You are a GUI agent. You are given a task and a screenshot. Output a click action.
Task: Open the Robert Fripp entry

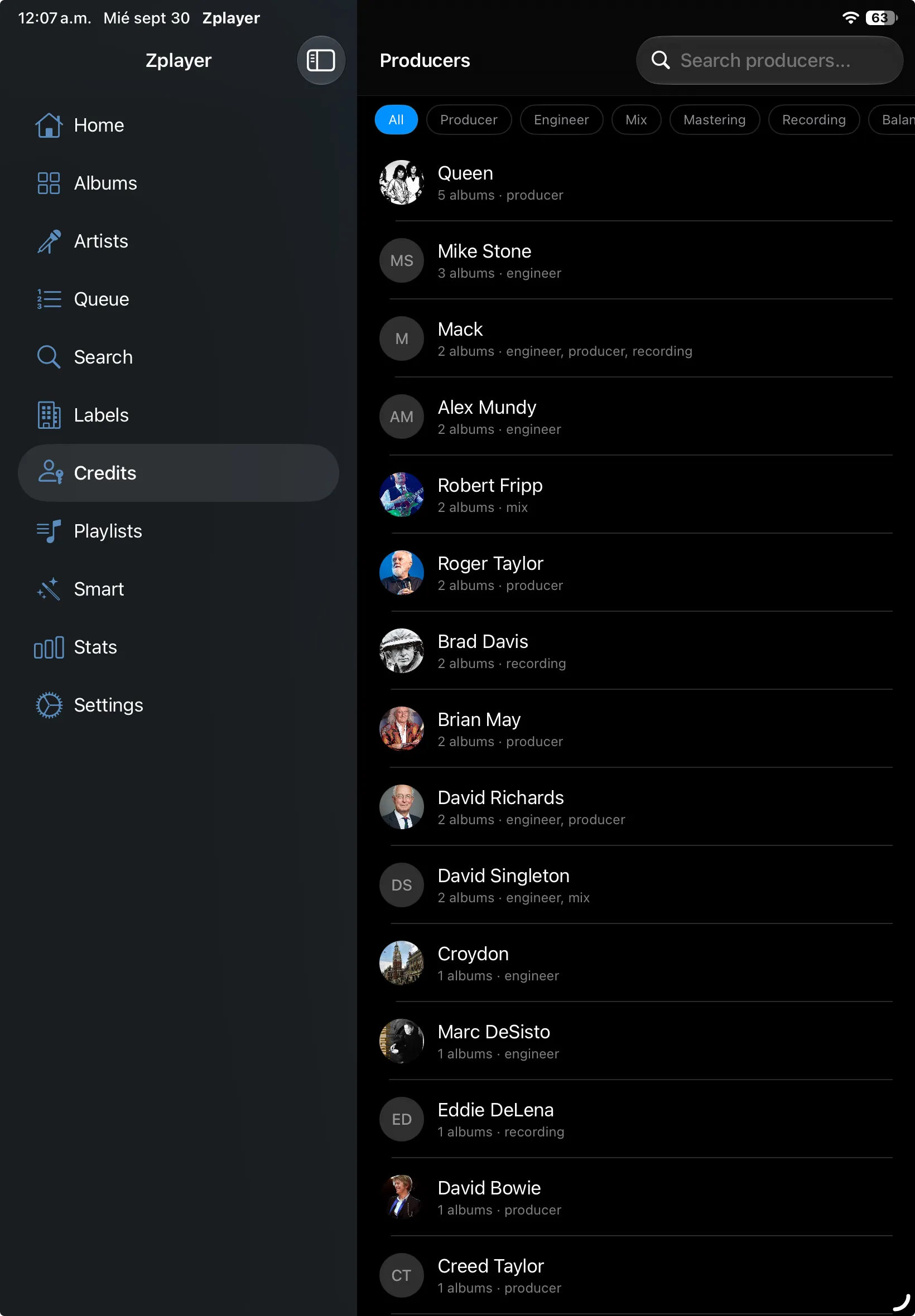(x=635, y=495)
